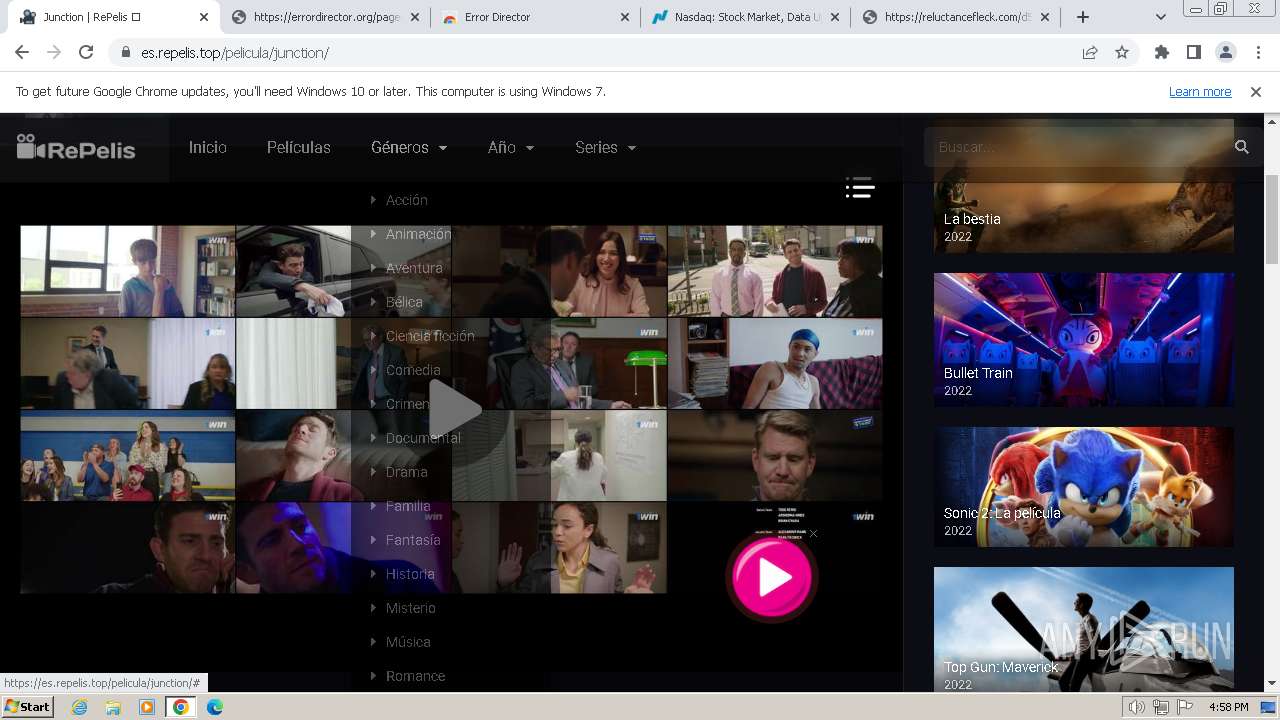The image size is (1280, 720).
Task: Expand the Géneros dropdown menu
Action: (409, 147)
